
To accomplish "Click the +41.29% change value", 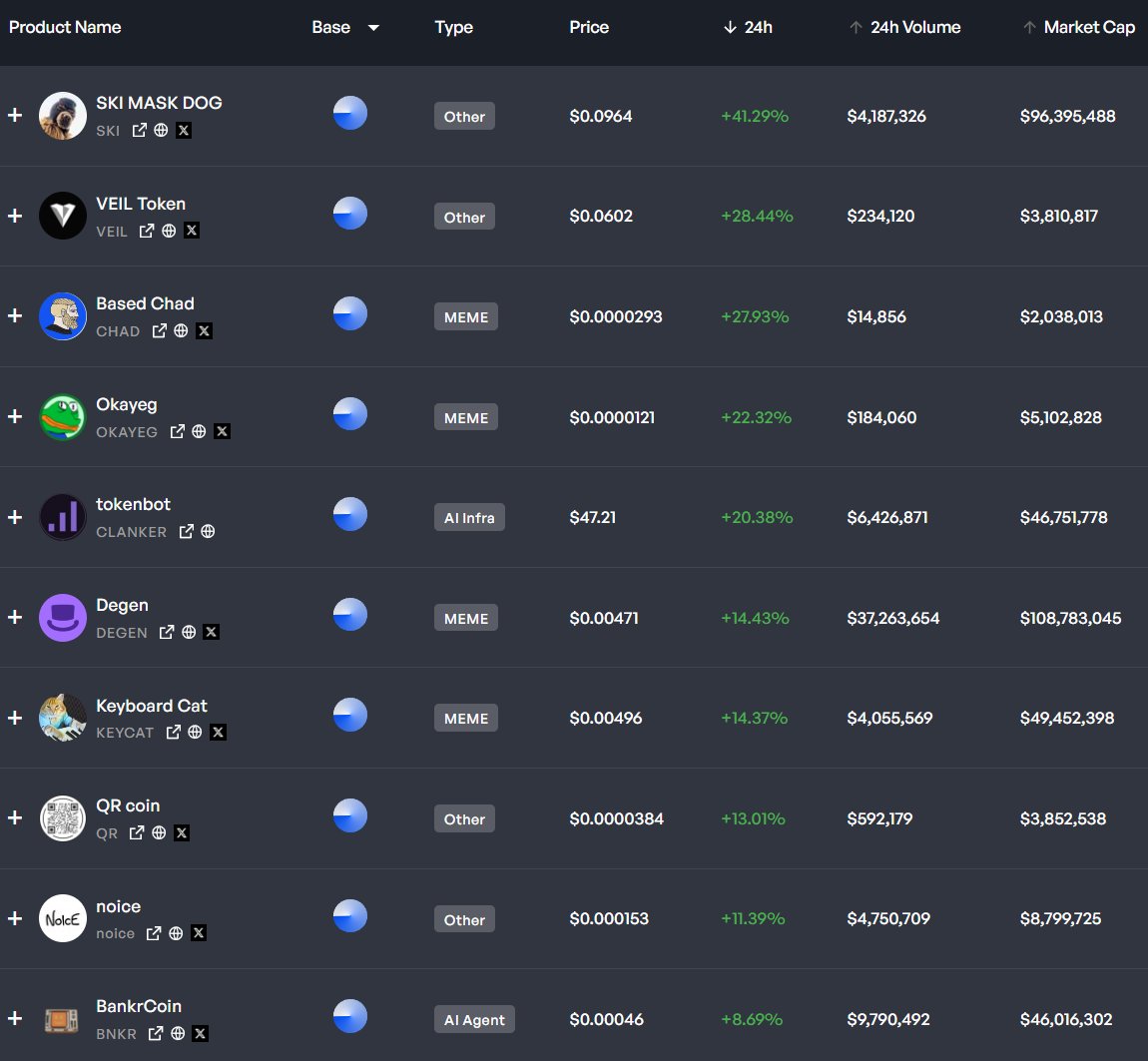I will point(755,117).
